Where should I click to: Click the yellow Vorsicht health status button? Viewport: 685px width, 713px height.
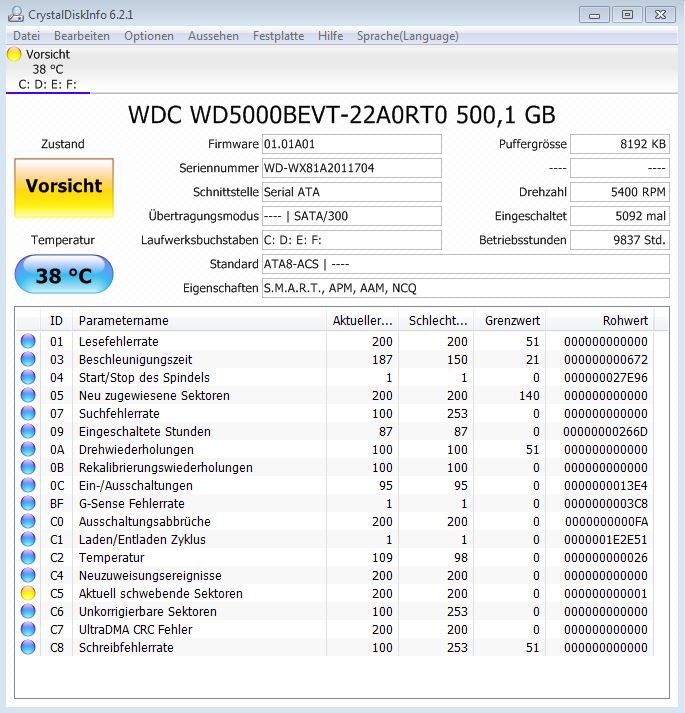coord(64,187)
